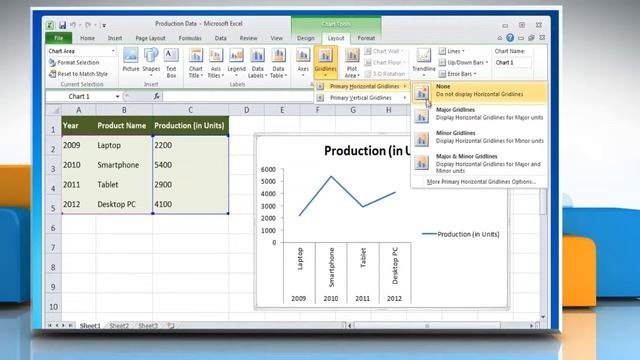Switch to the Page Layout tab
Viewport: 640px width, 360px height.
(150, 38)
